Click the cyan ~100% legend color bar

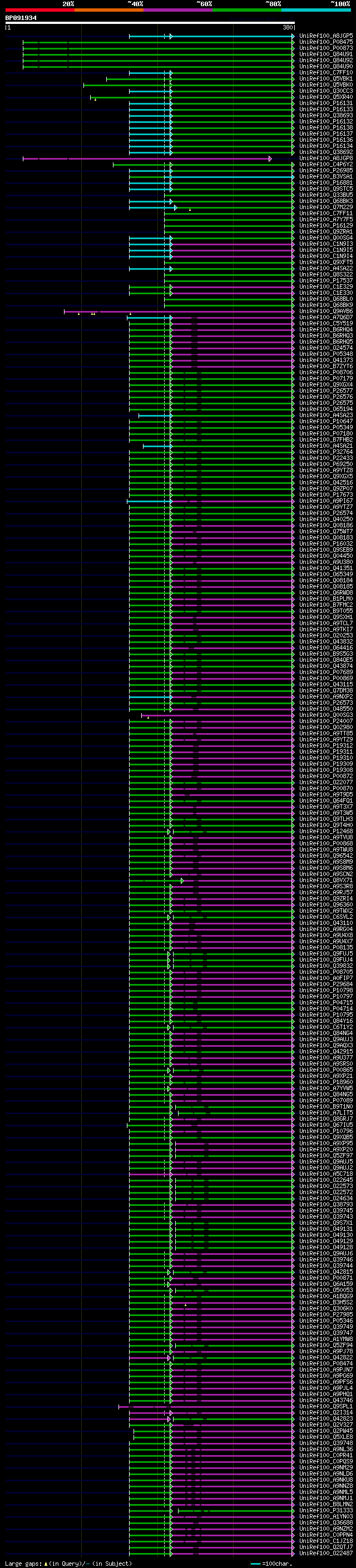pyautogui.click(x=316, y=10)
